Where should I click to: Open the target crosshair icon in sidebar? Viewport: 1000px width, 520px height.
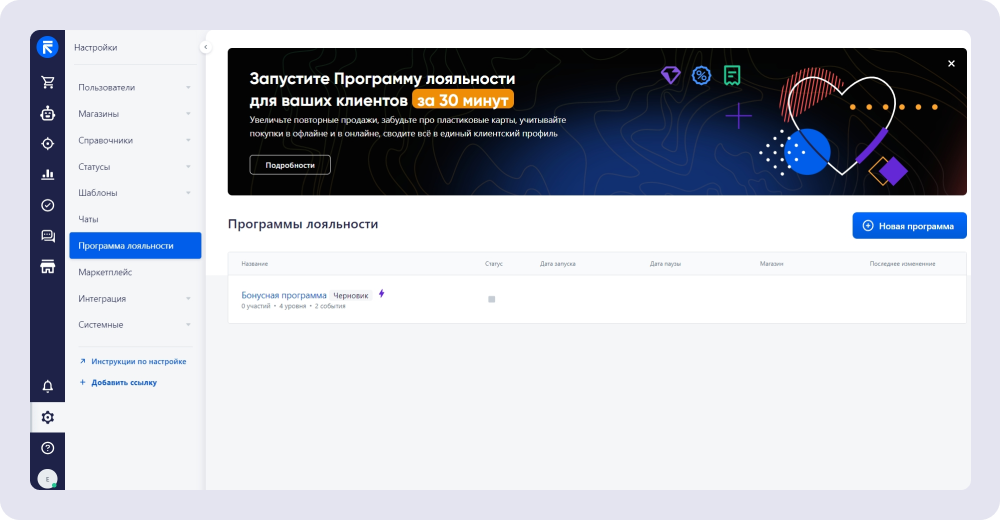[48, 144]
